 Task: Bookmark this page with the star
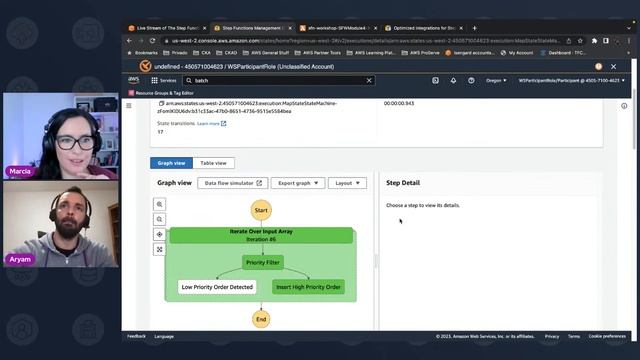tap(580, 41)
